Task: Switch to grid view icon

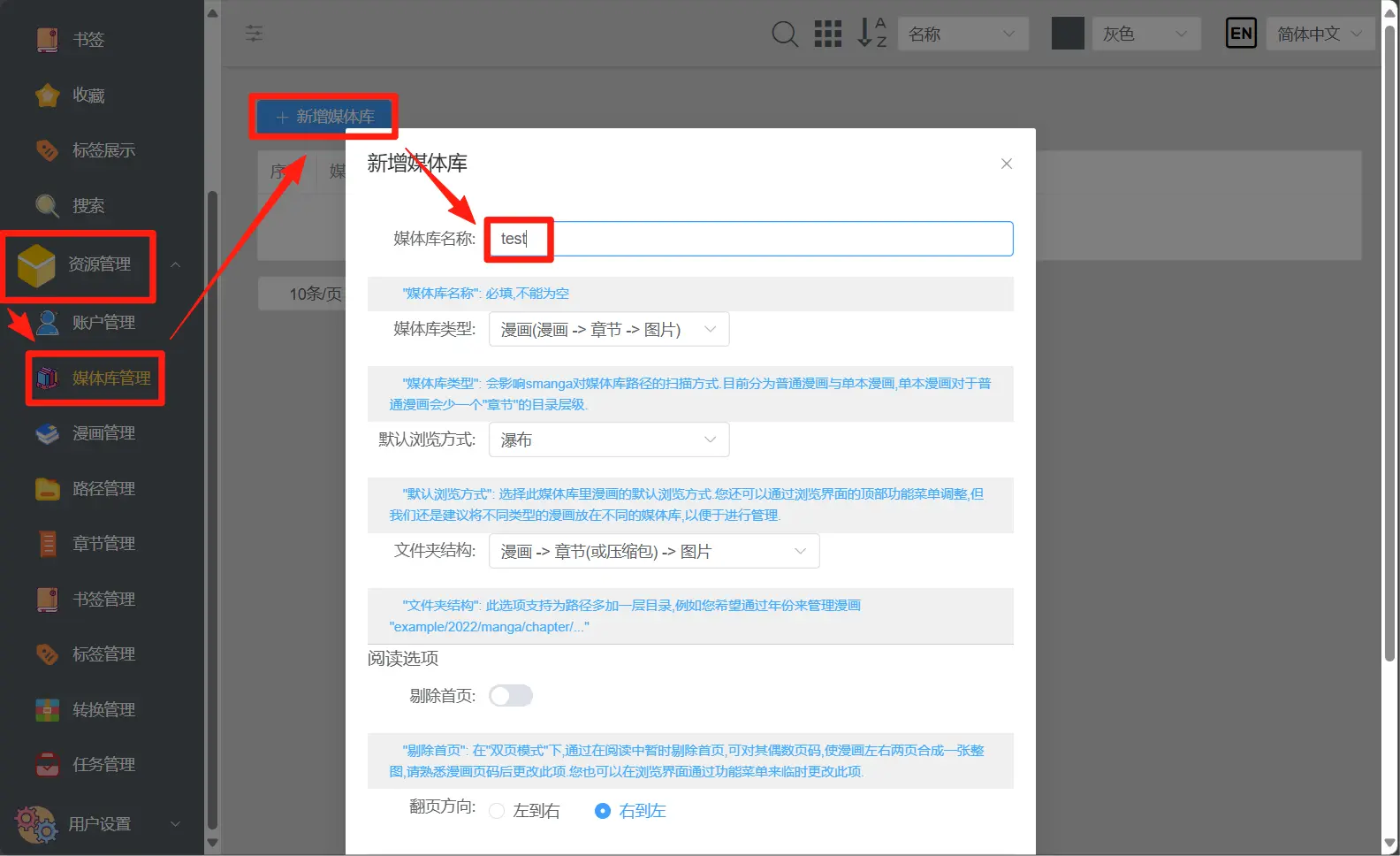Action: point(827,34)
